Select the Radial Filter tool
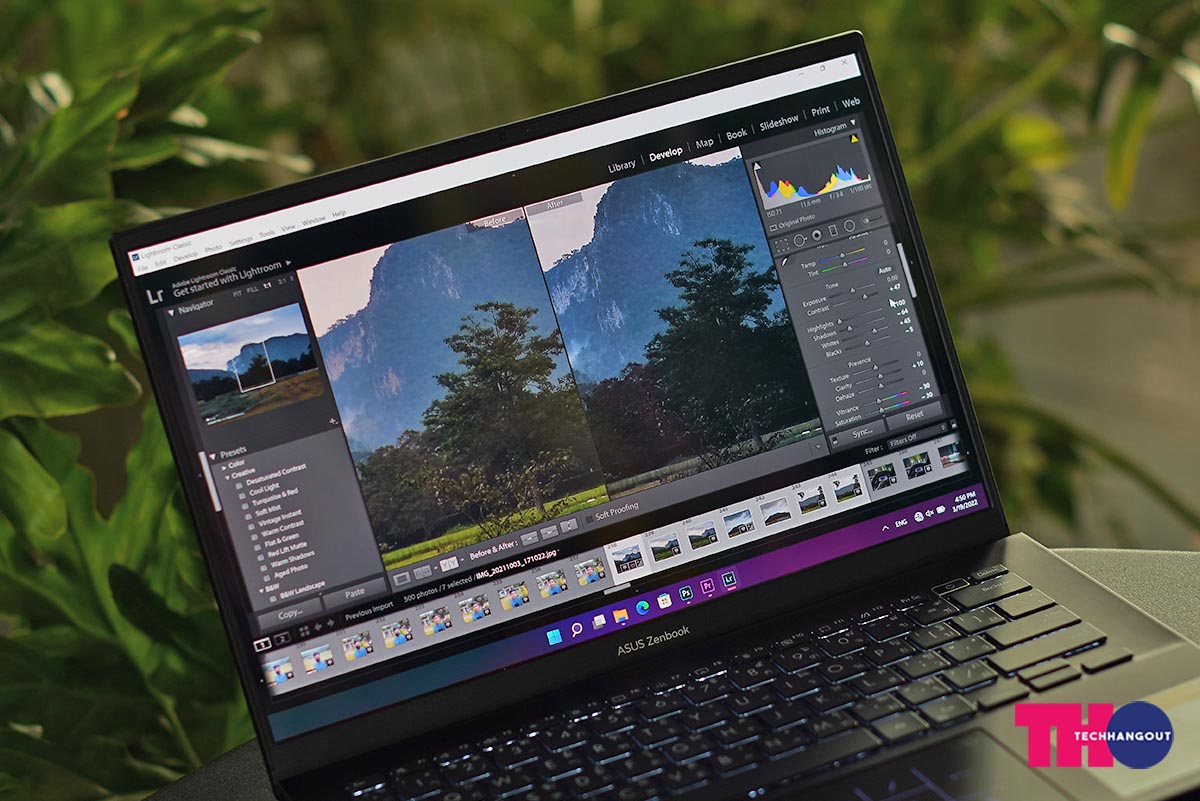The height and width of the screenshot is (801, 1200). (x=850, y=225)
